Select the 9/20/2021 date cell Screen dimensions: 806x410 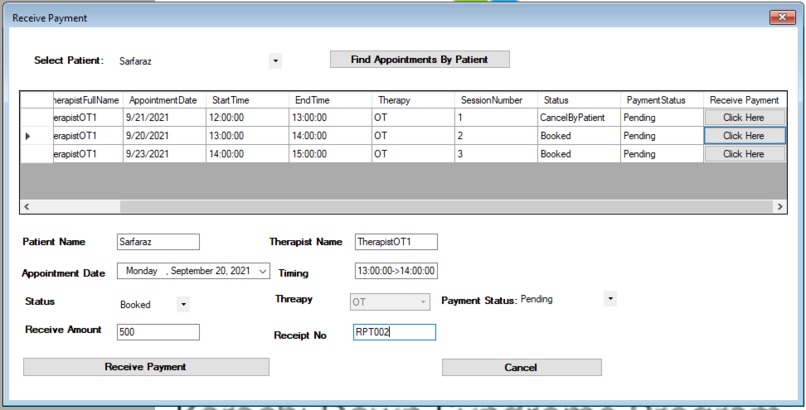click(164, 136)
